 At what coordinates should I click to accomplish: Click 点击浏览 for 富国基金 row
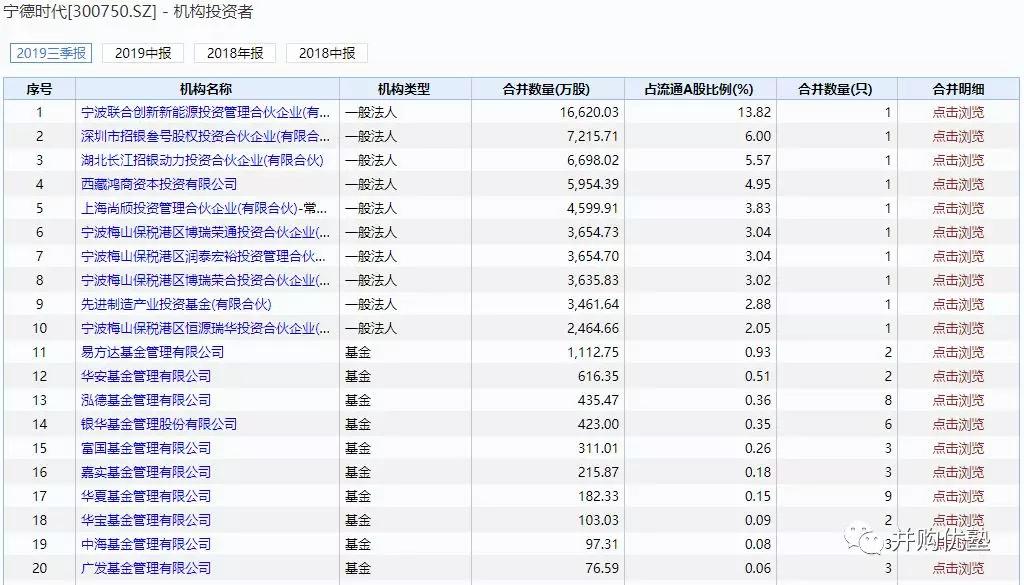tap(957, 448)
